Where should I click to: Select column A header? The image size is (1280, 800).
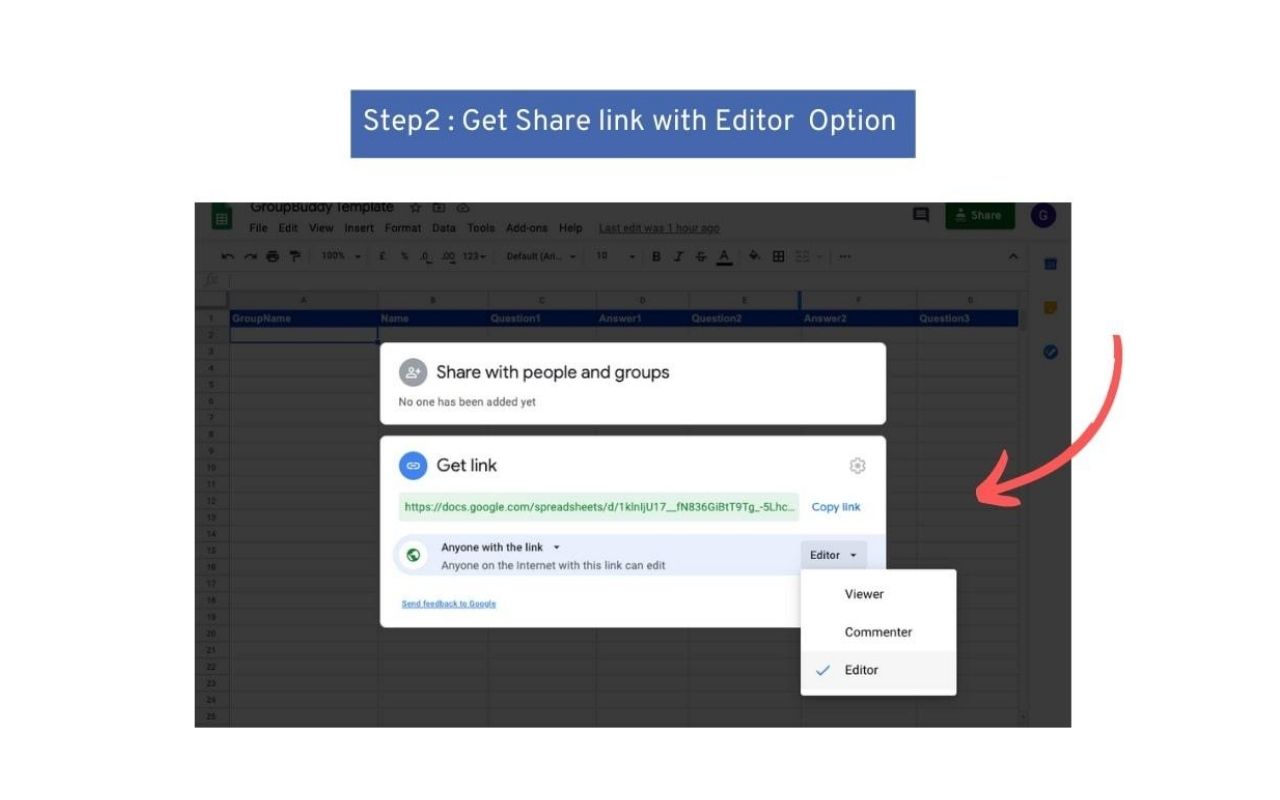[304, 300]
